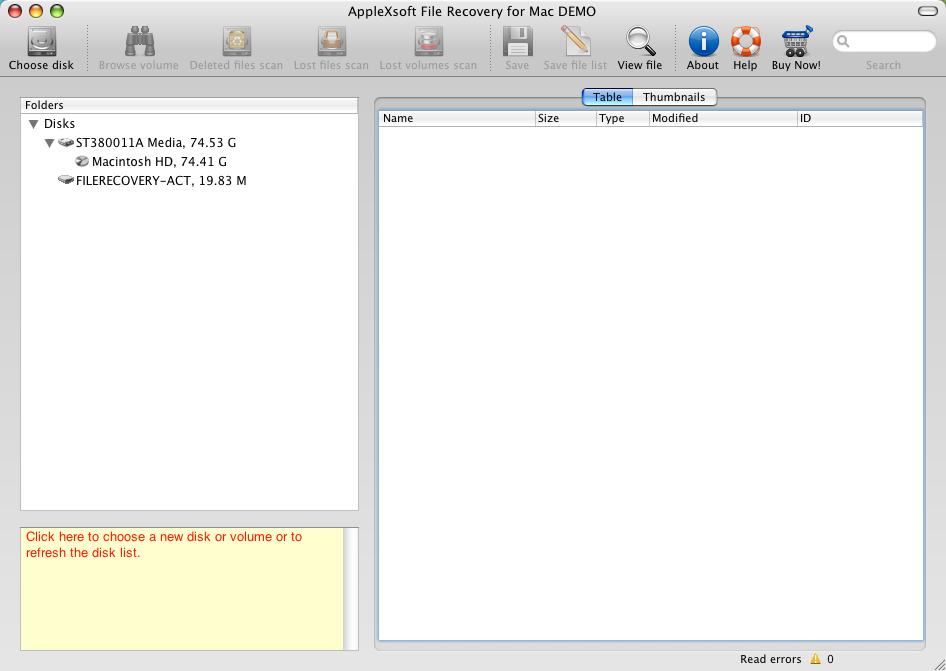Sort by the Type column header
The width and height of the screenshot is (946, 671).
pyautogui.click(x=623, y=118)
